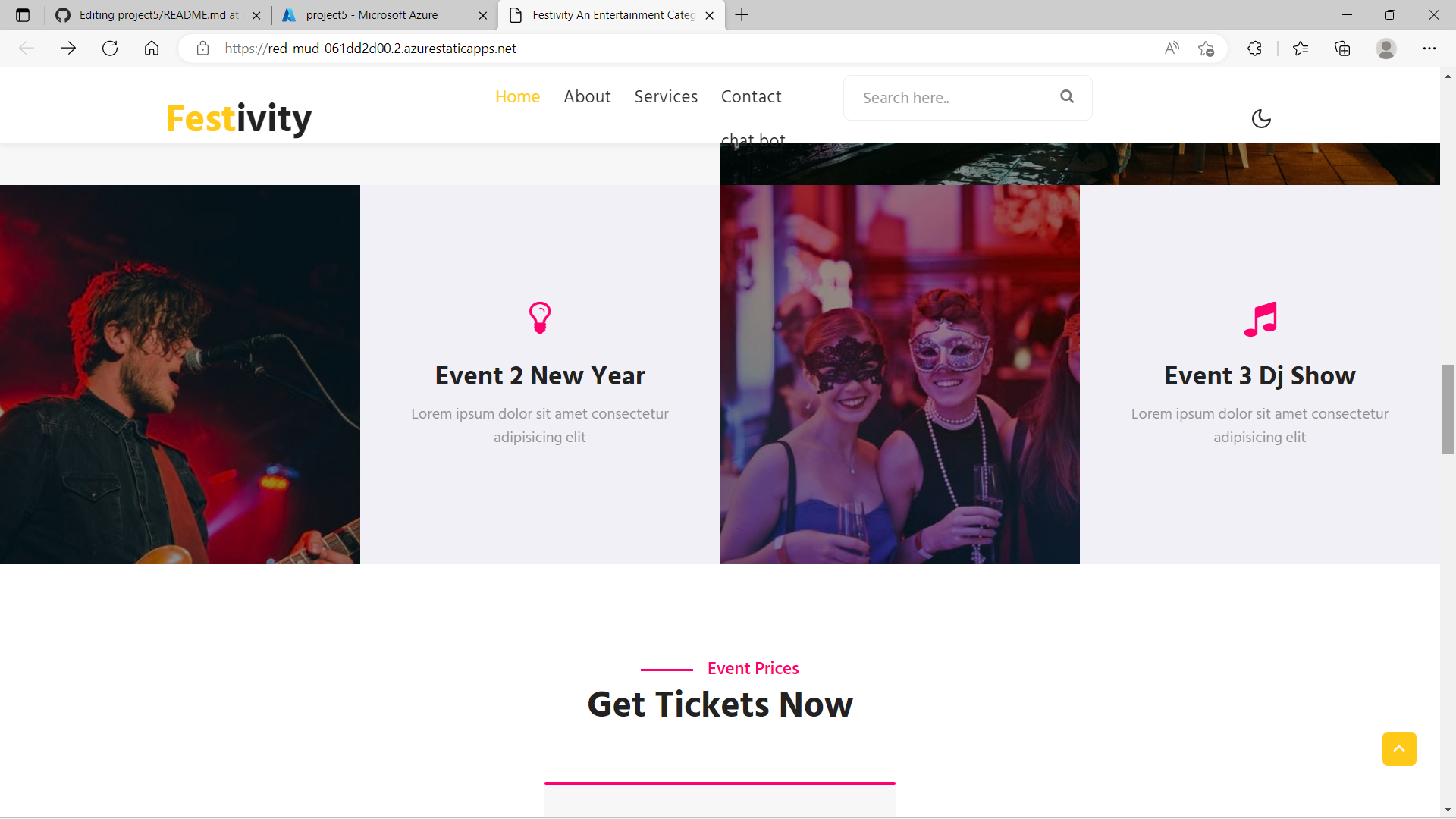Click the pink music note icon

coord(1260,319)
